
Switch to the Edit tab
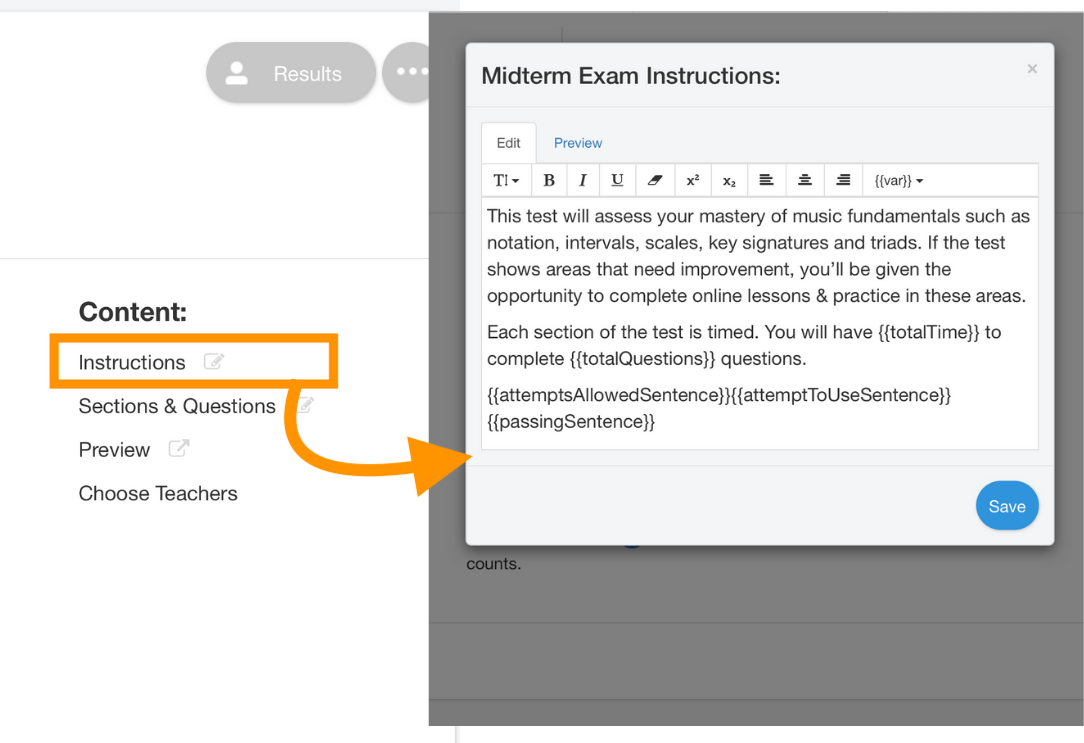(508, 143)
